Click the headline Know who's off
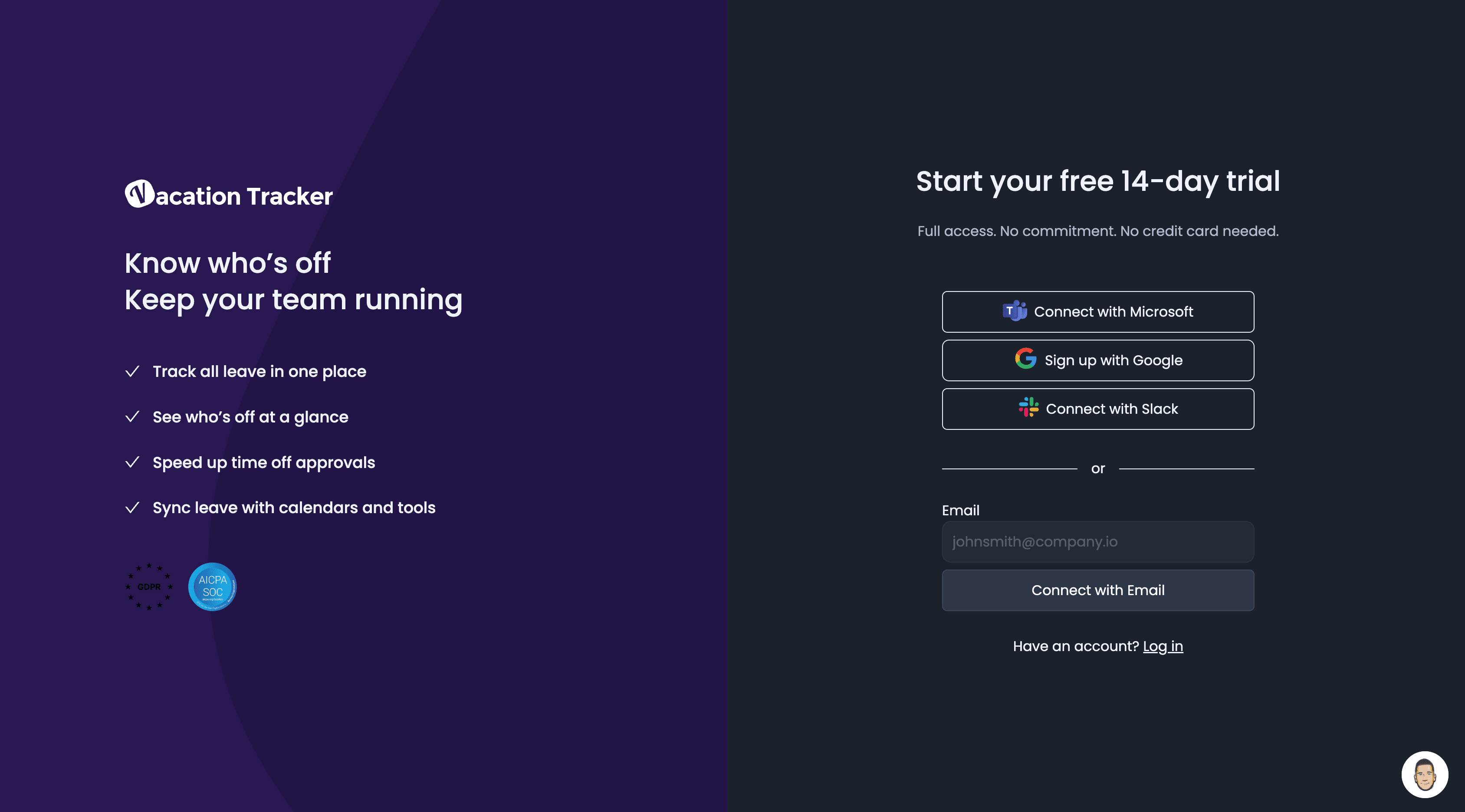This screenshot has width=1465, height=812. 227,263
